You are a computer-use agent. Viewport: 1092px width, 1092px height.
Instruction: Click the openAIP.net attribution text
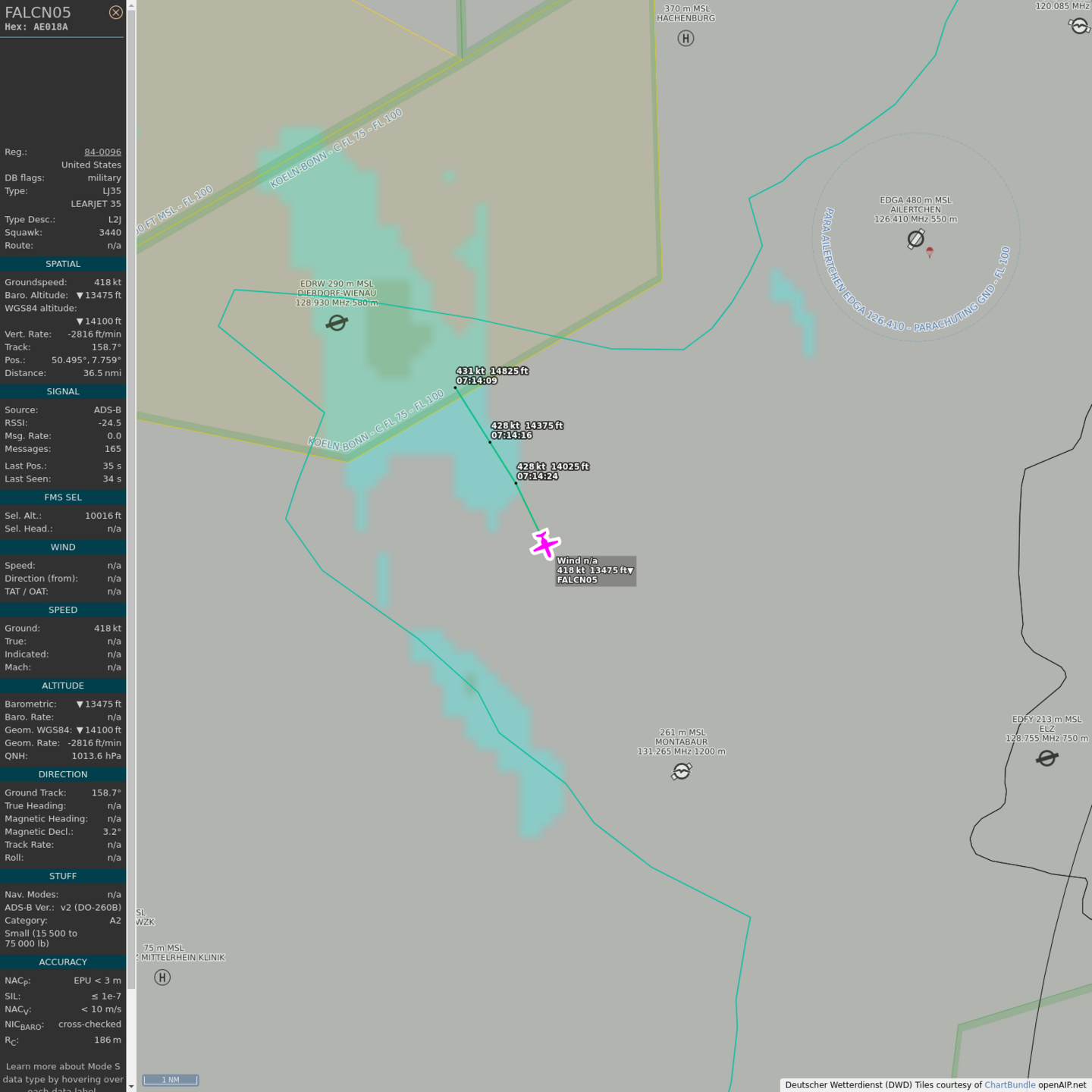coord(1062,1084)
